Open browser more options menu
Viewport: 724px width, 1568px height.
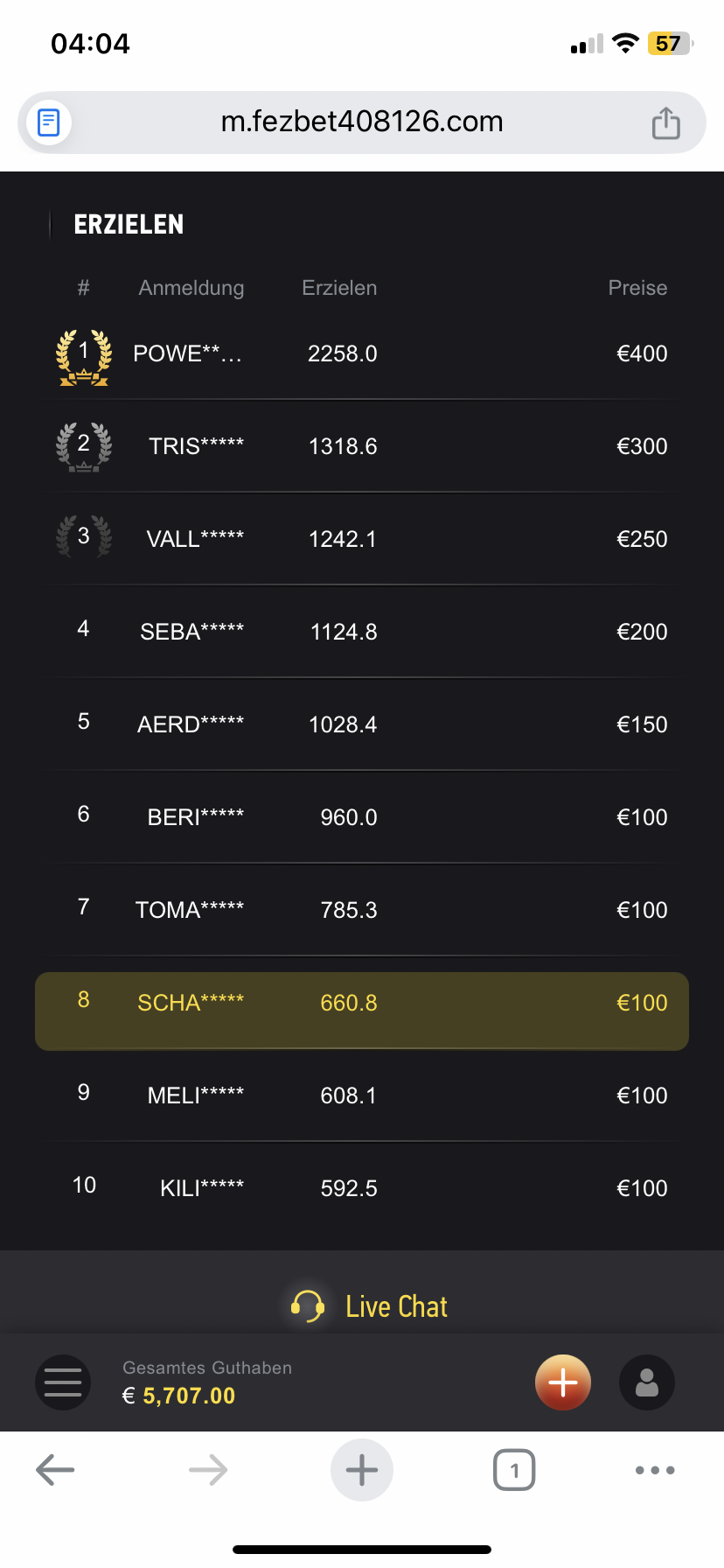click(655, 1470)
